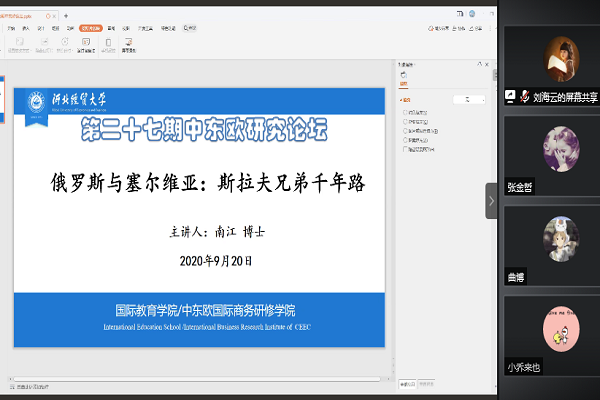Viewport: 600px width, 400px height.
Task: Start slideshow from the beginning icon
Action: pos(18,44)
